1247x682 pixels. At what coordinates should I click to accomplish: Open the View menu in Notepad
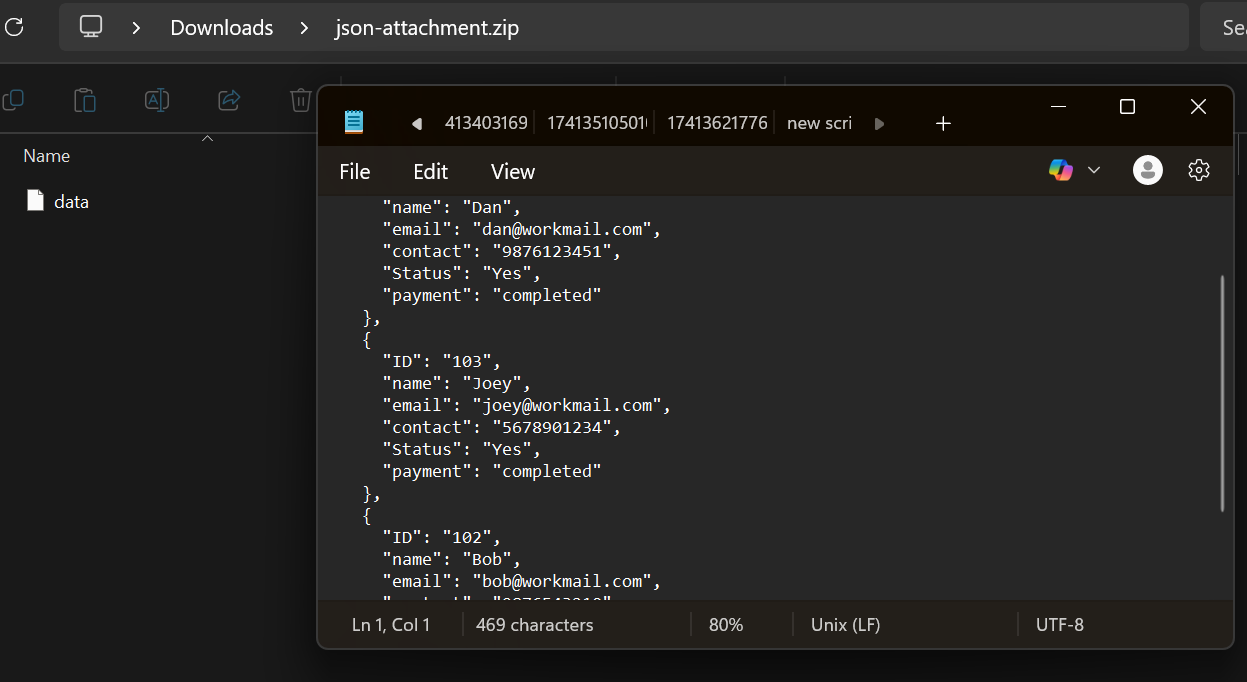pyautogui.click(x=512, y=172)
